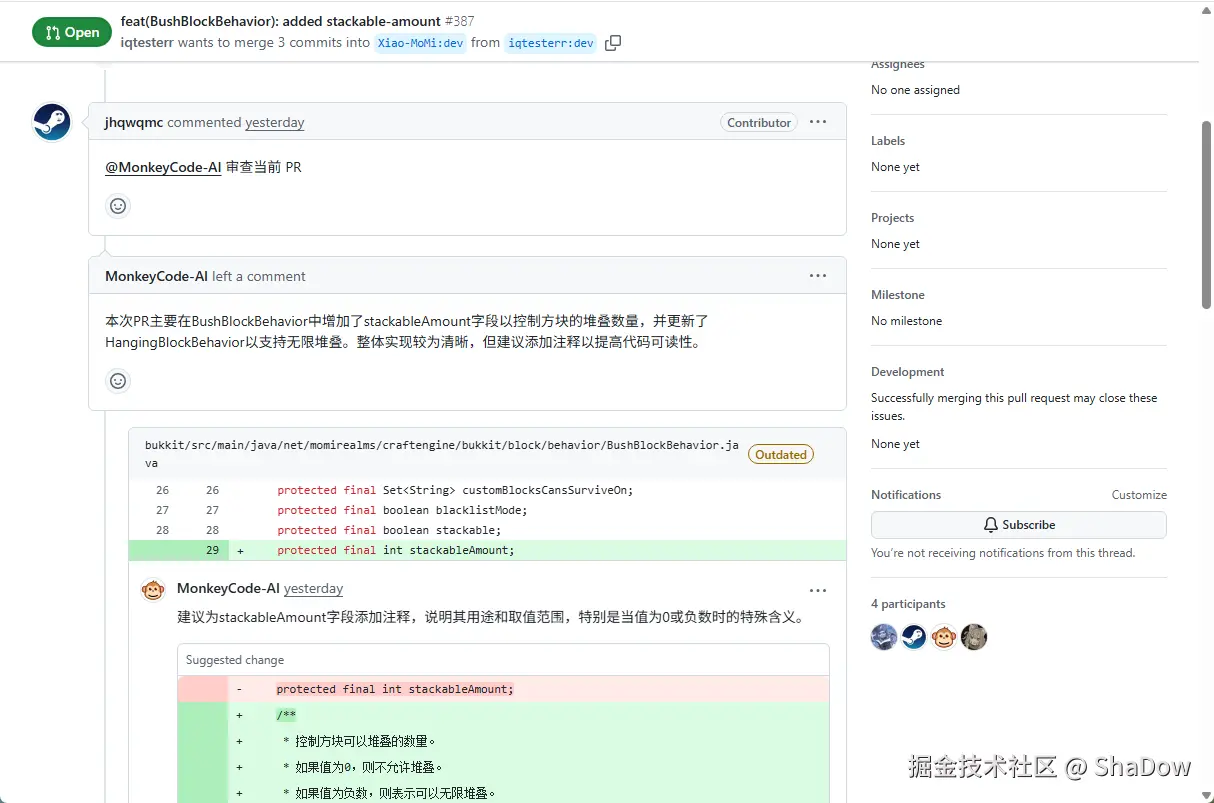Viewport: 1214px width, 803px height.
Task: Select diff line 27 blacklistMode
Action: point(487,510)
